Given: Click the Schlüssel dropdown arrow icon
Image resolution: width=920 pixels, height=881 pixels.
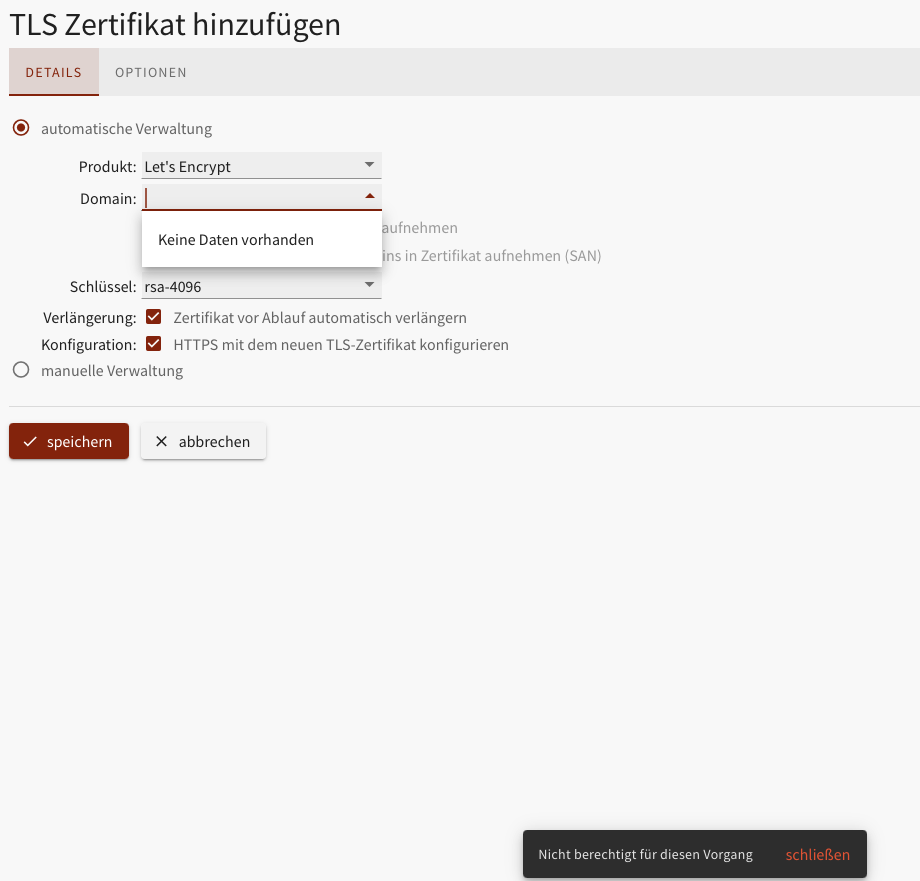Looking at the screenshot, I should pyautogui.click(x=369, y=286).
